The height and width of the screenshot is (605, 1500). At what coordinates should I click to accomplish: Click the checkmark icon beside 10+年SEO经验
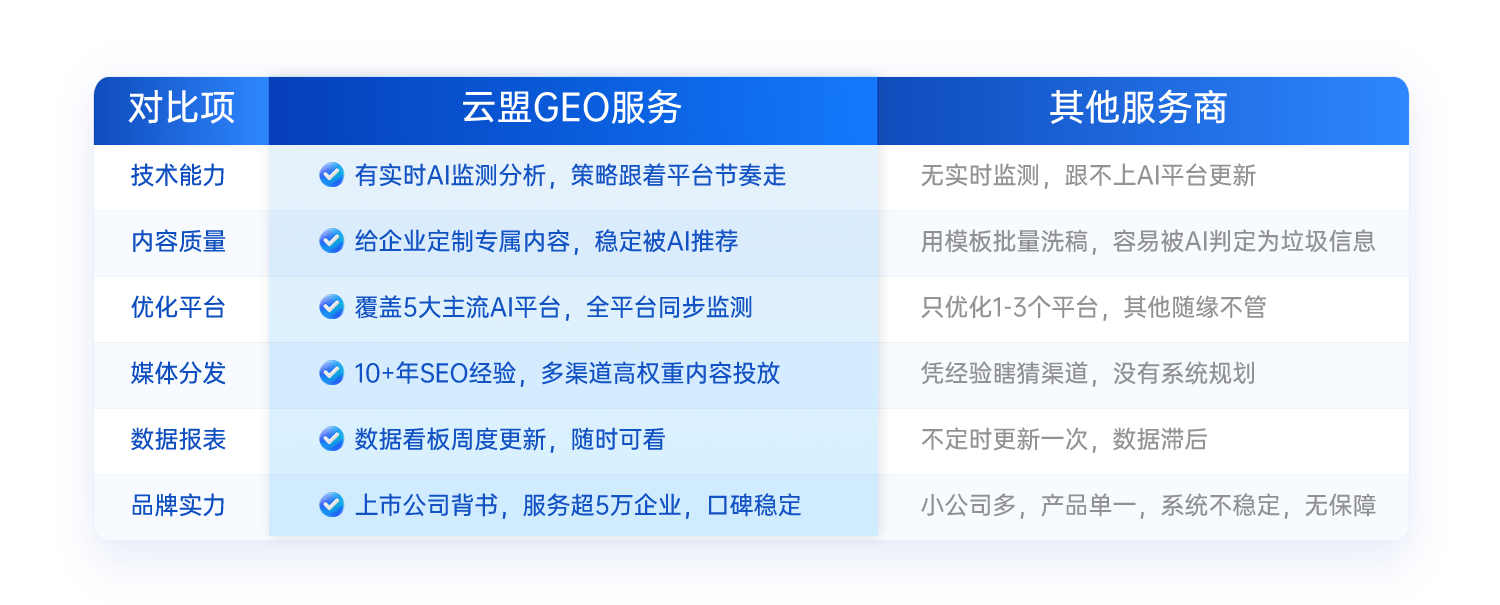(331, 373)
